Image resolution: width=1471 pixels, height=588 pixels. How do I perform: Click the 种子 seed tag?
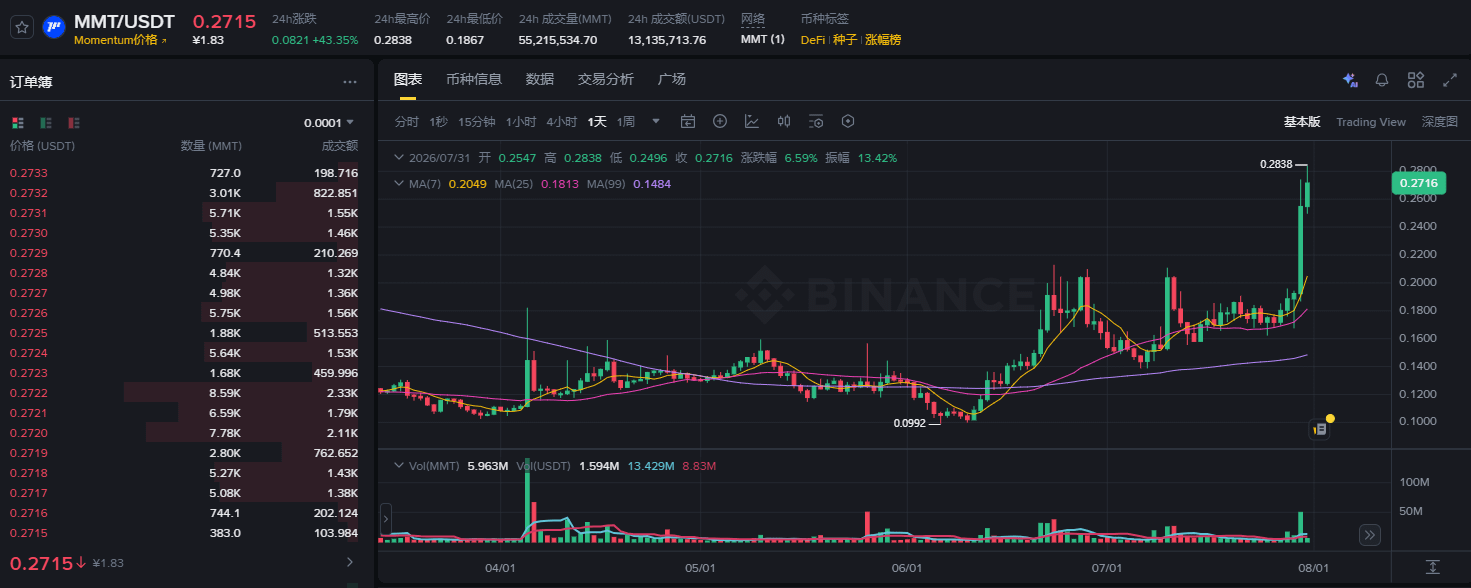coord(845,40)
